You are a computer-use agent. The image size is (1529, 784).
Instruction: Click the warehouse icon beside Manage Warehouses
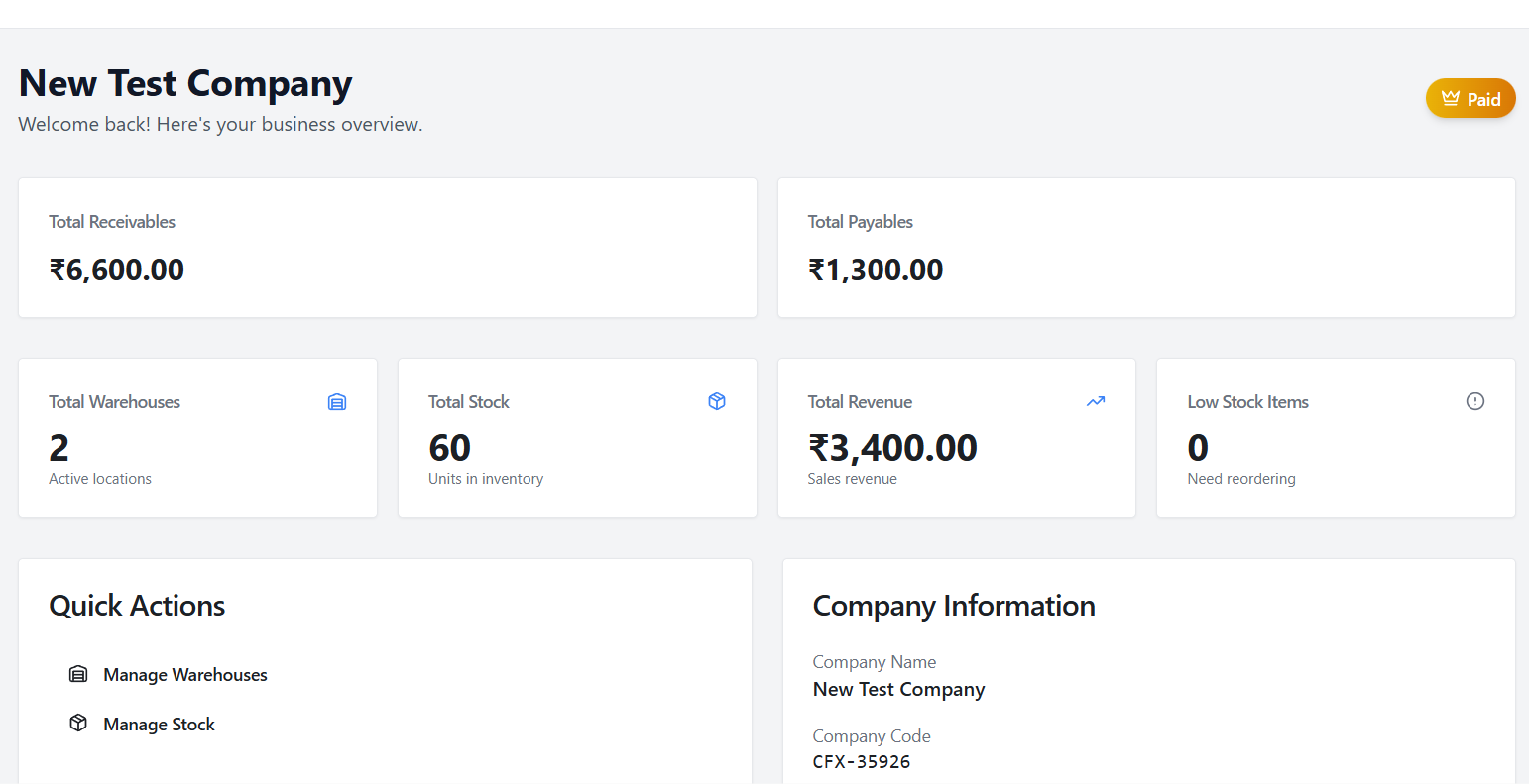77,673
